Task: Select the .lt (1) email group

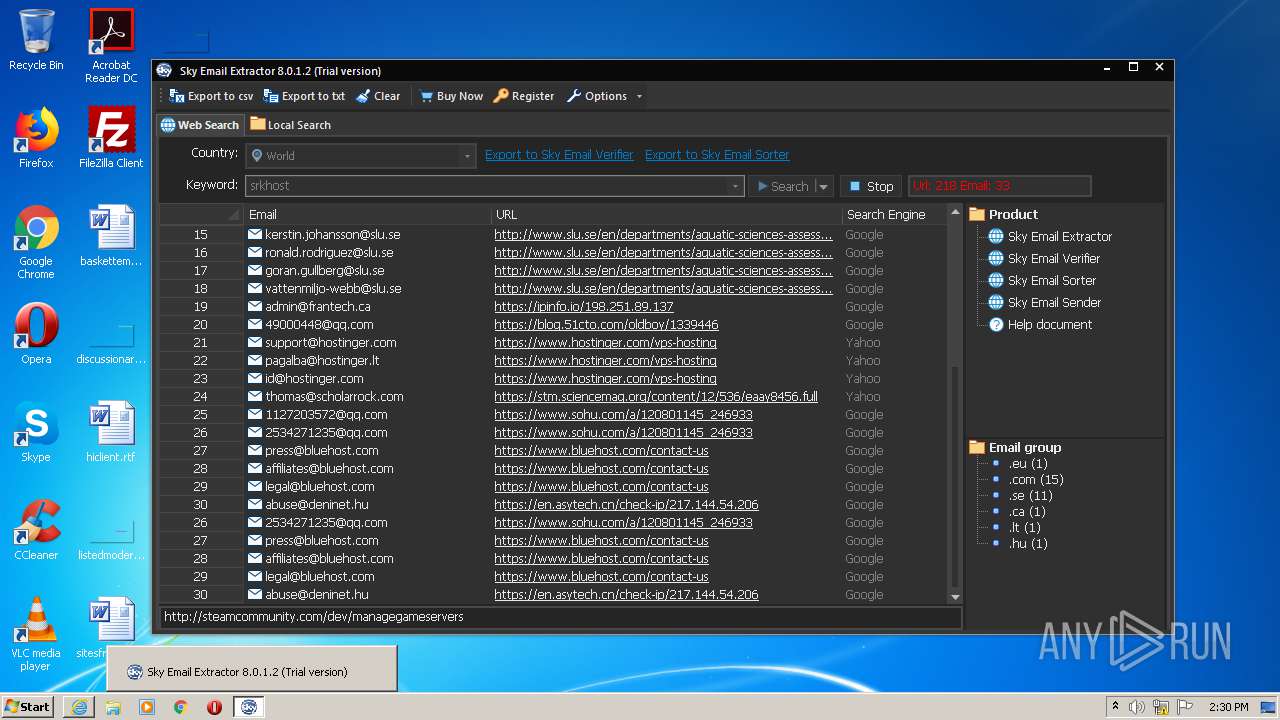Action: [x=1025, y=528]
